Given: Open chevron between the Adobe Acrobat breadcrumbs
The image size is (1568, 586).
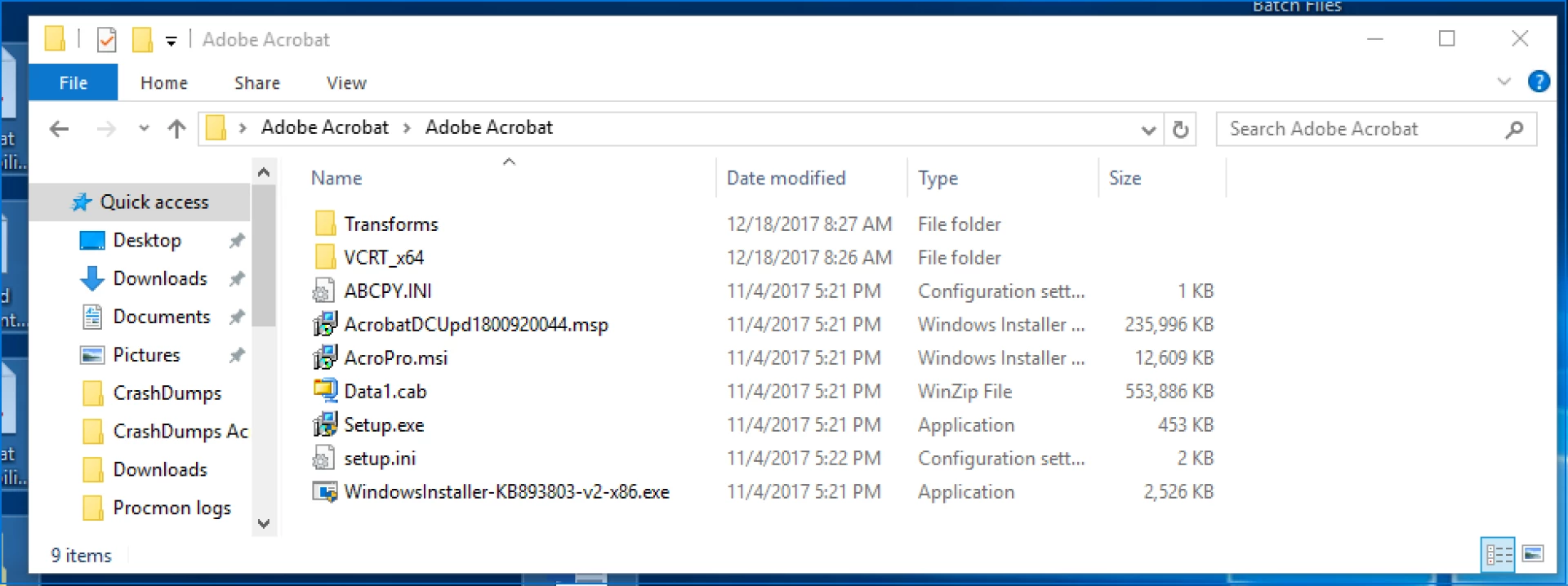Looking at the screenshot, I should [x=407, y=128].
